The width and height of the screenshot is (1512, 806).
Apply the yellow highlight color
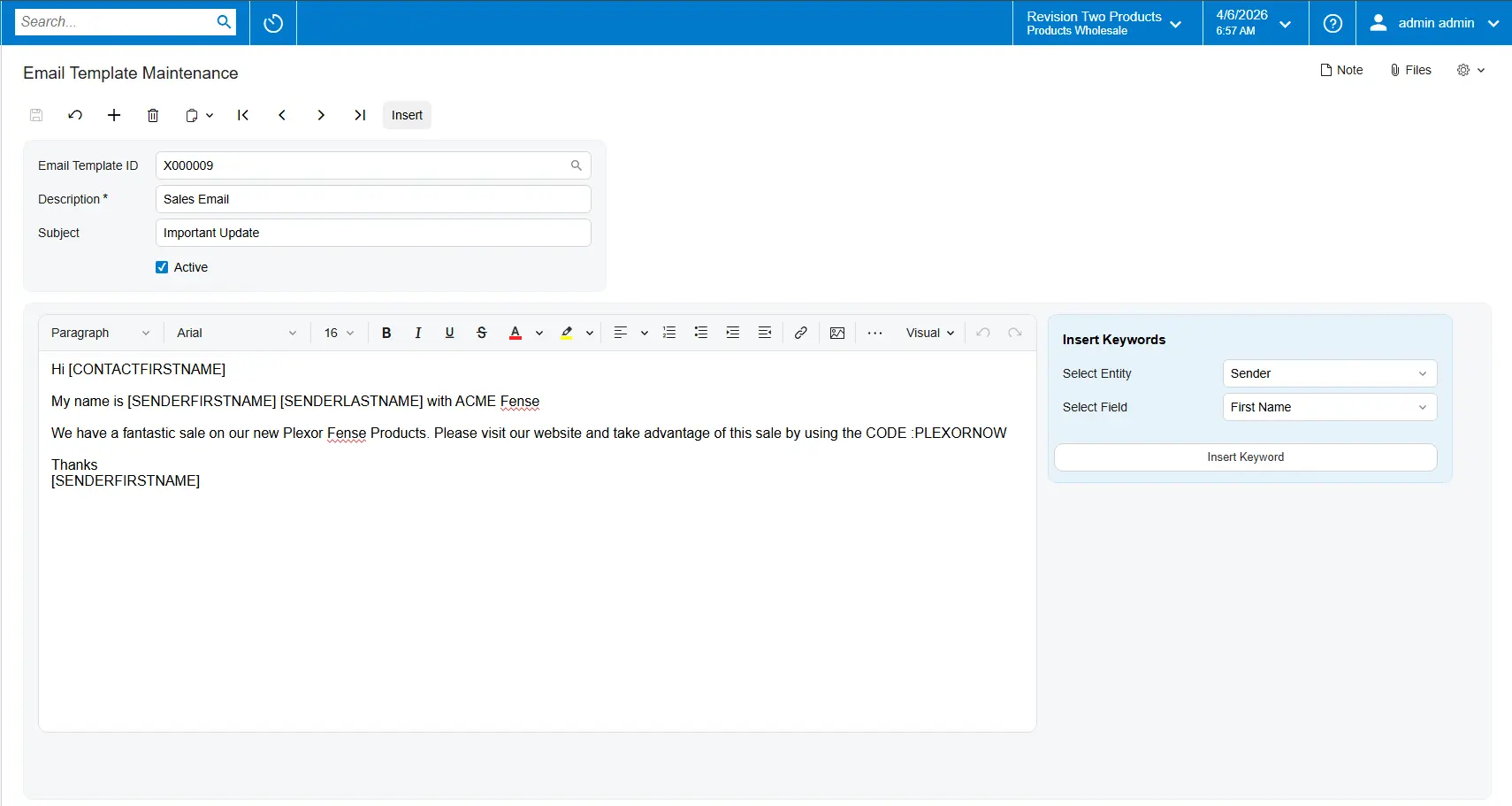click(x=567, y=333)
